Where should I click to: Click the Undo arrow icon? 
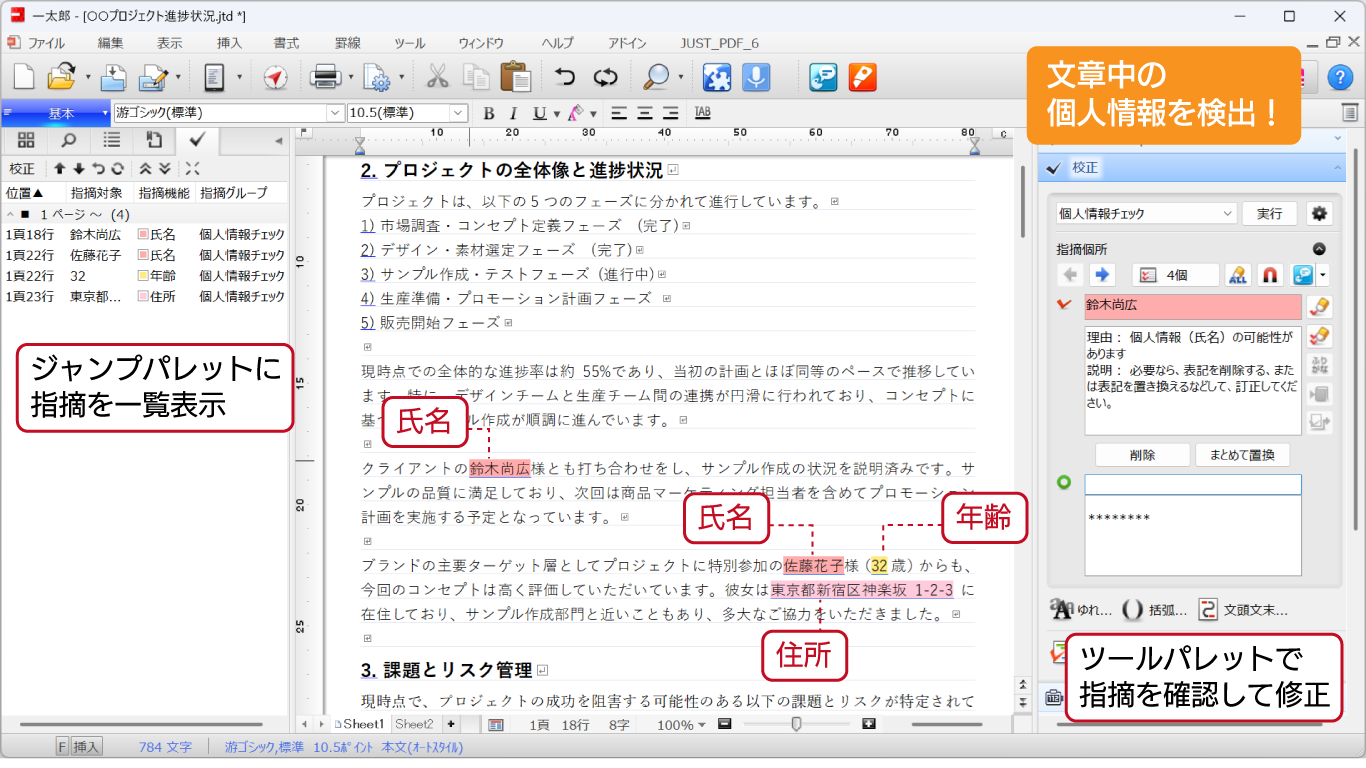(x=565, y=77)
